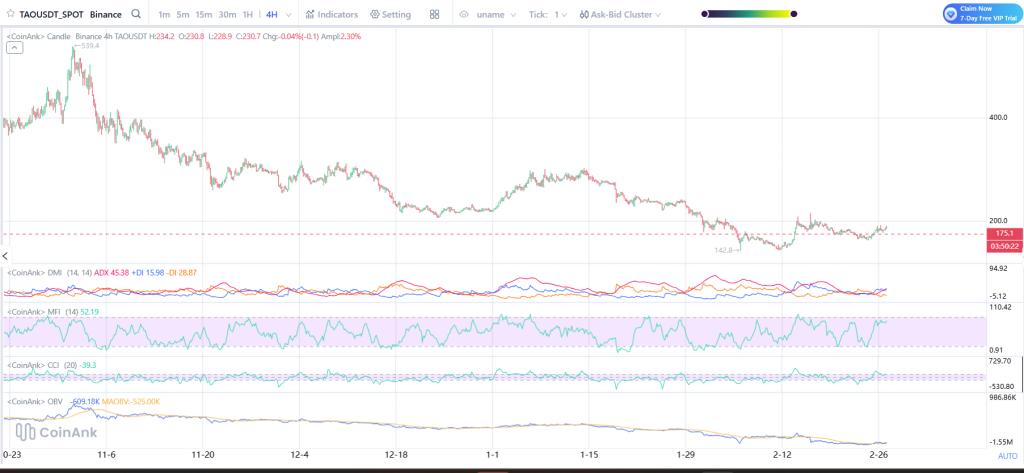Switch to the 1H timeframe
The height and width of the screenshot is (473, 1024).
(247, 15)
